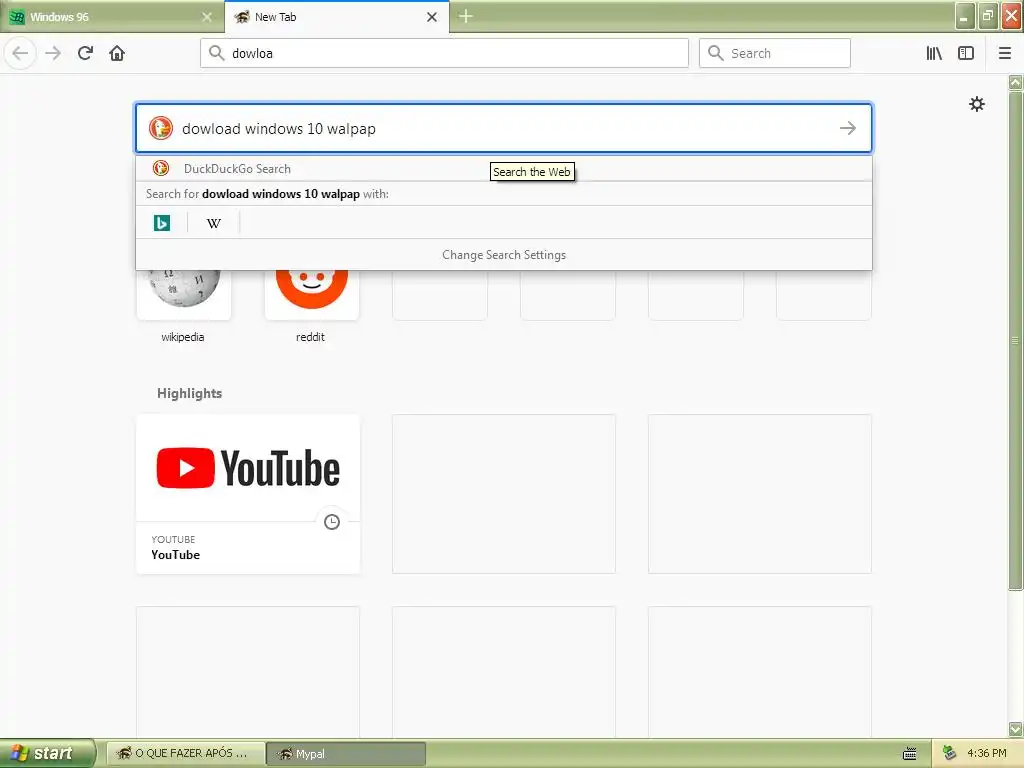Search with the Wikipedia engine icon

214,223
